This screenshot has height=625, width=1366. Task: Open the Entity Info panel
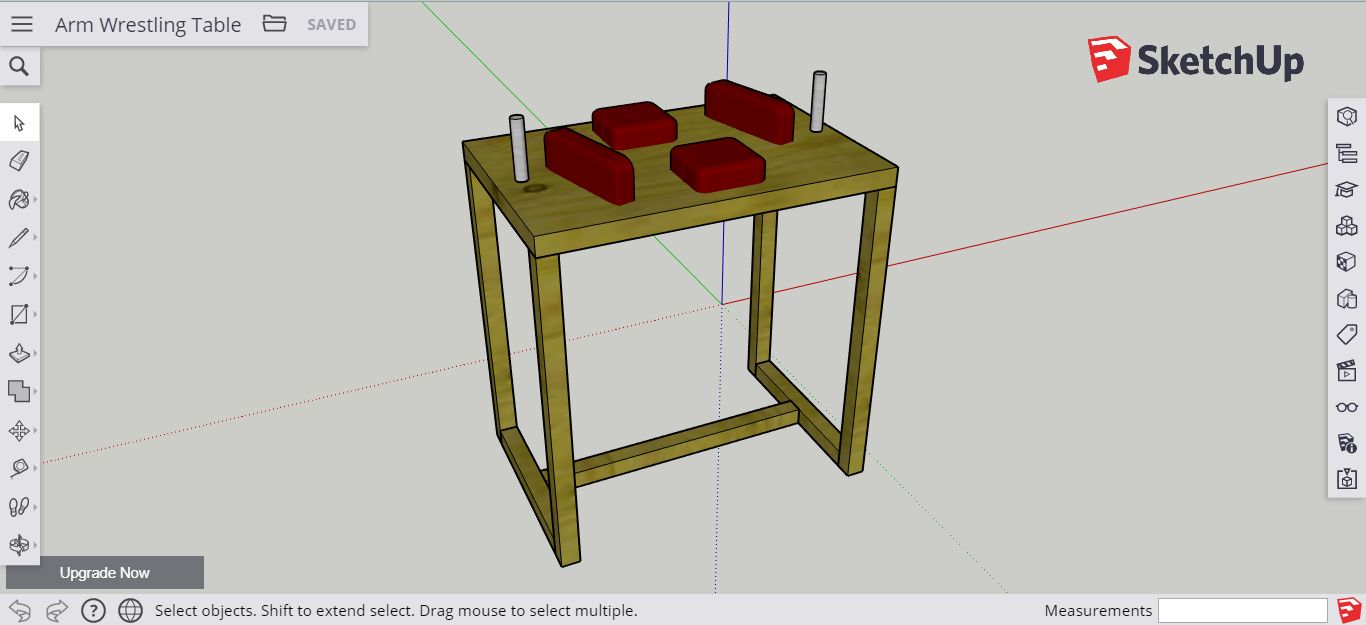click(1346, 118)
